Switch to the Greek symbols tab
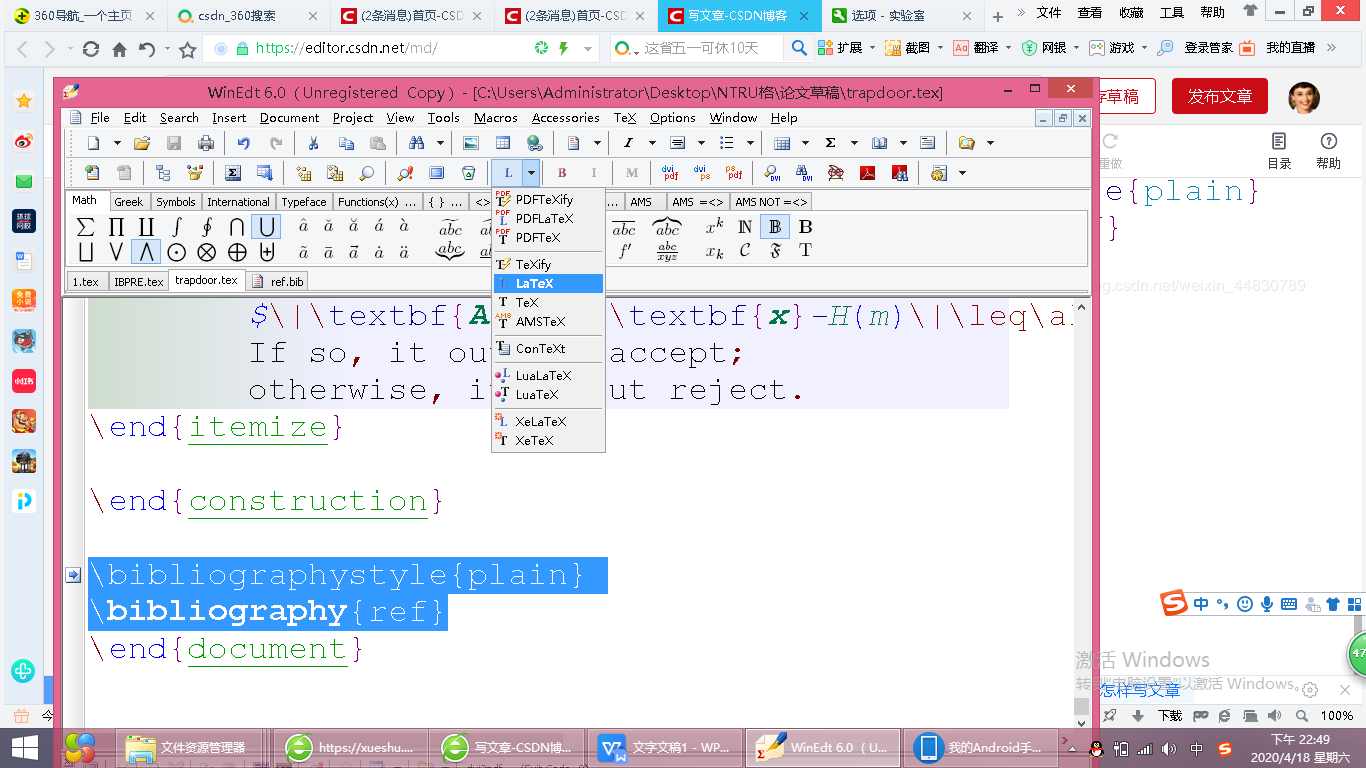Viewport: 1366px width, 768px height. 128,202
